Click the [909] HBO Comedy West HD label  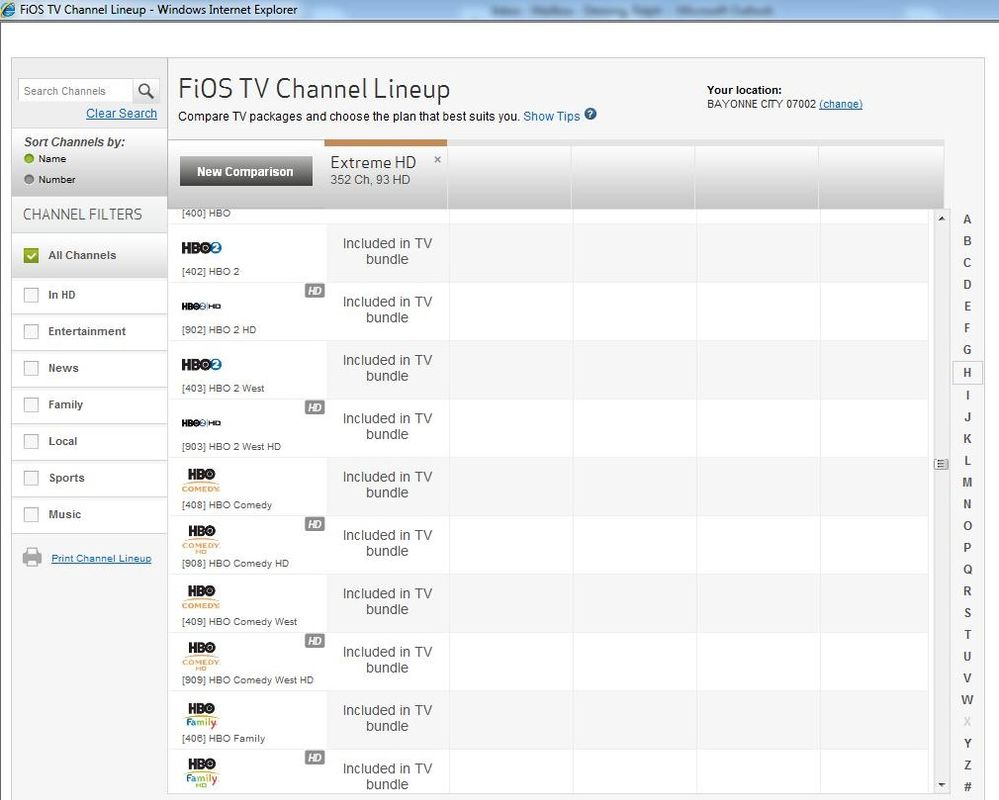click(x=247, y=680)
